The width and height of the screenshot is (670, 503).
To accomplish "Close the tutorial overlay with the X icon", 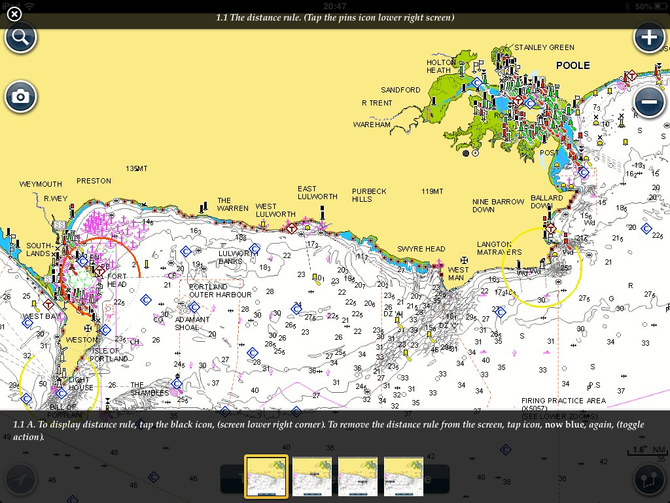I will point(14,15).
